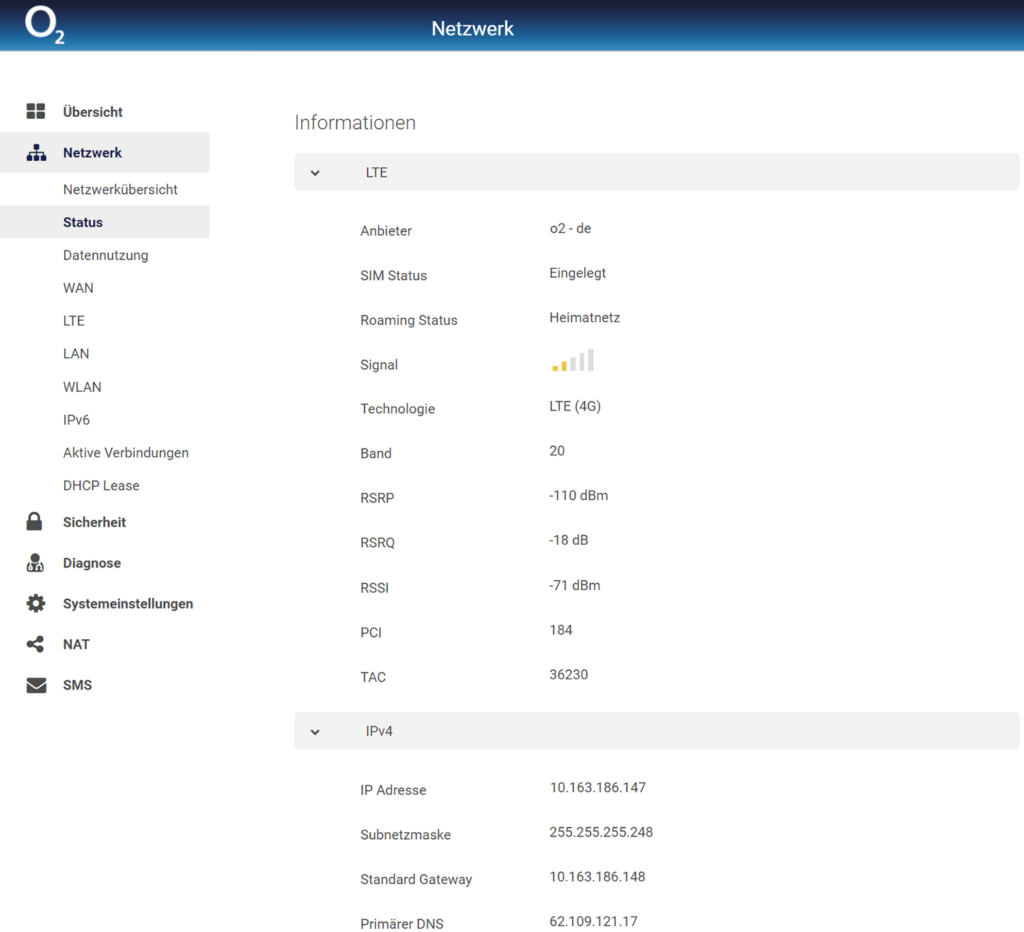This screenshot has height=932, width=1024.
Task: Click the Diagnose doctor icon
Action: tap(35, 563)
